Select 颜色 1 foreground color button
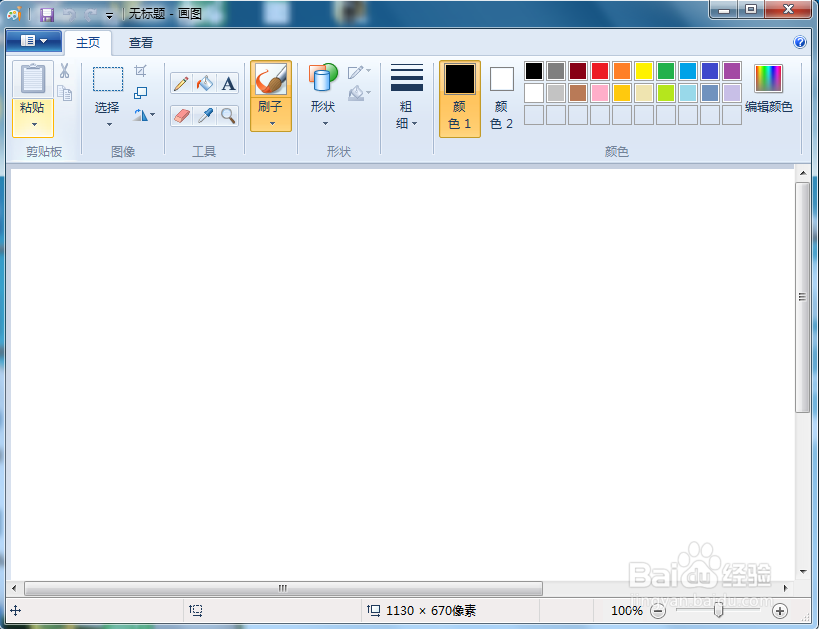This screenshot has width=819, height=629. [460, 99]
